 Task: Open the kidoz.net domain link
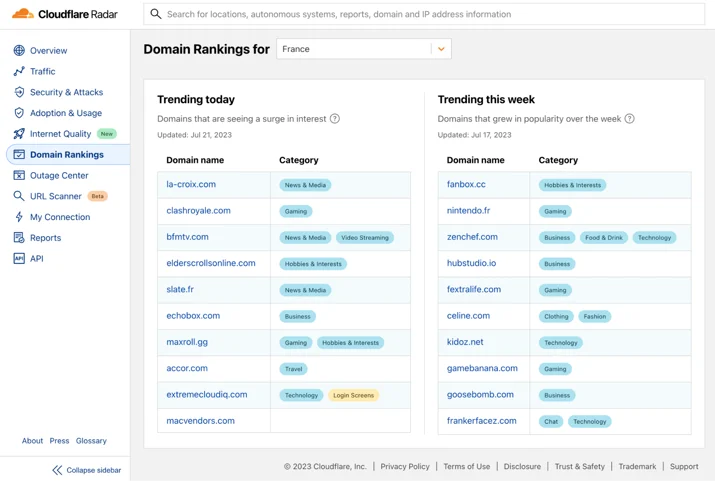coord(465,342)
